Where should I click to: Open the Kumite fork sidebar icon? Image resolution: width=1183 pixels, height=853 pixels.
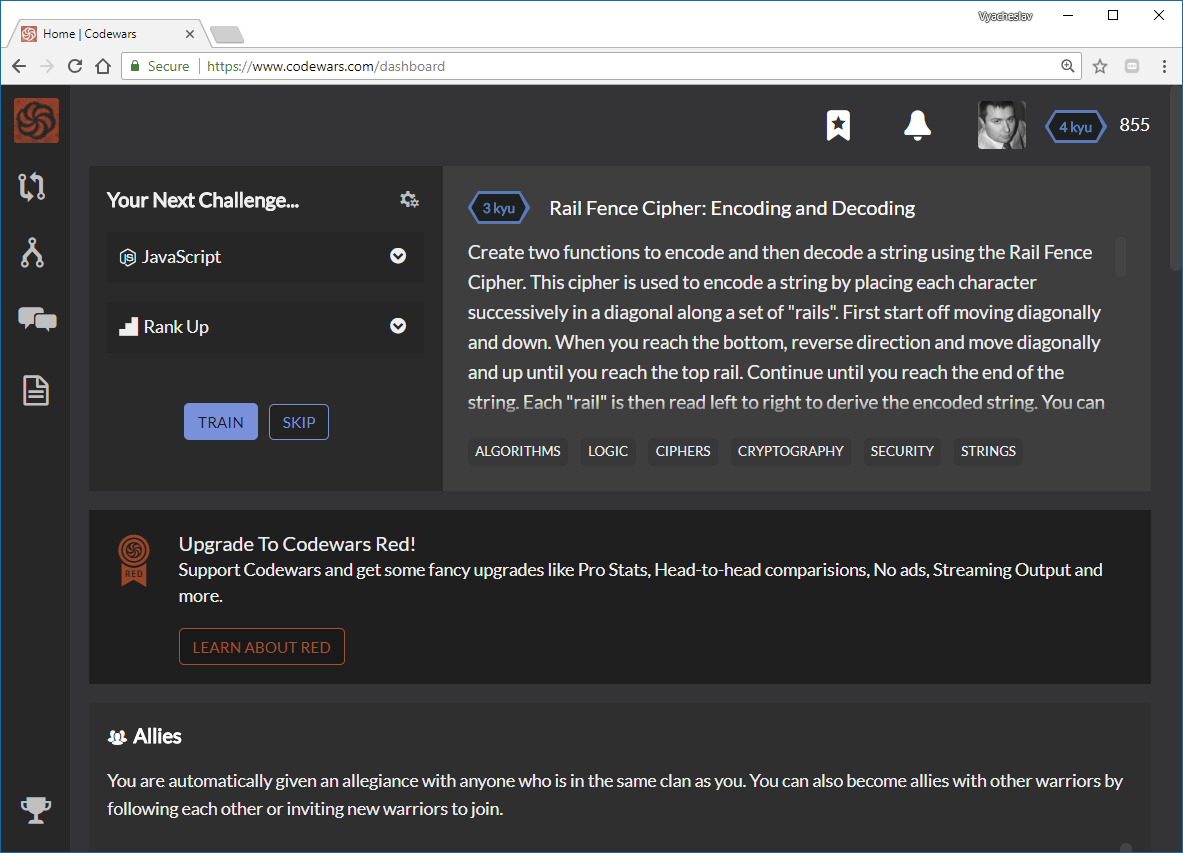(x=32, y=253)
